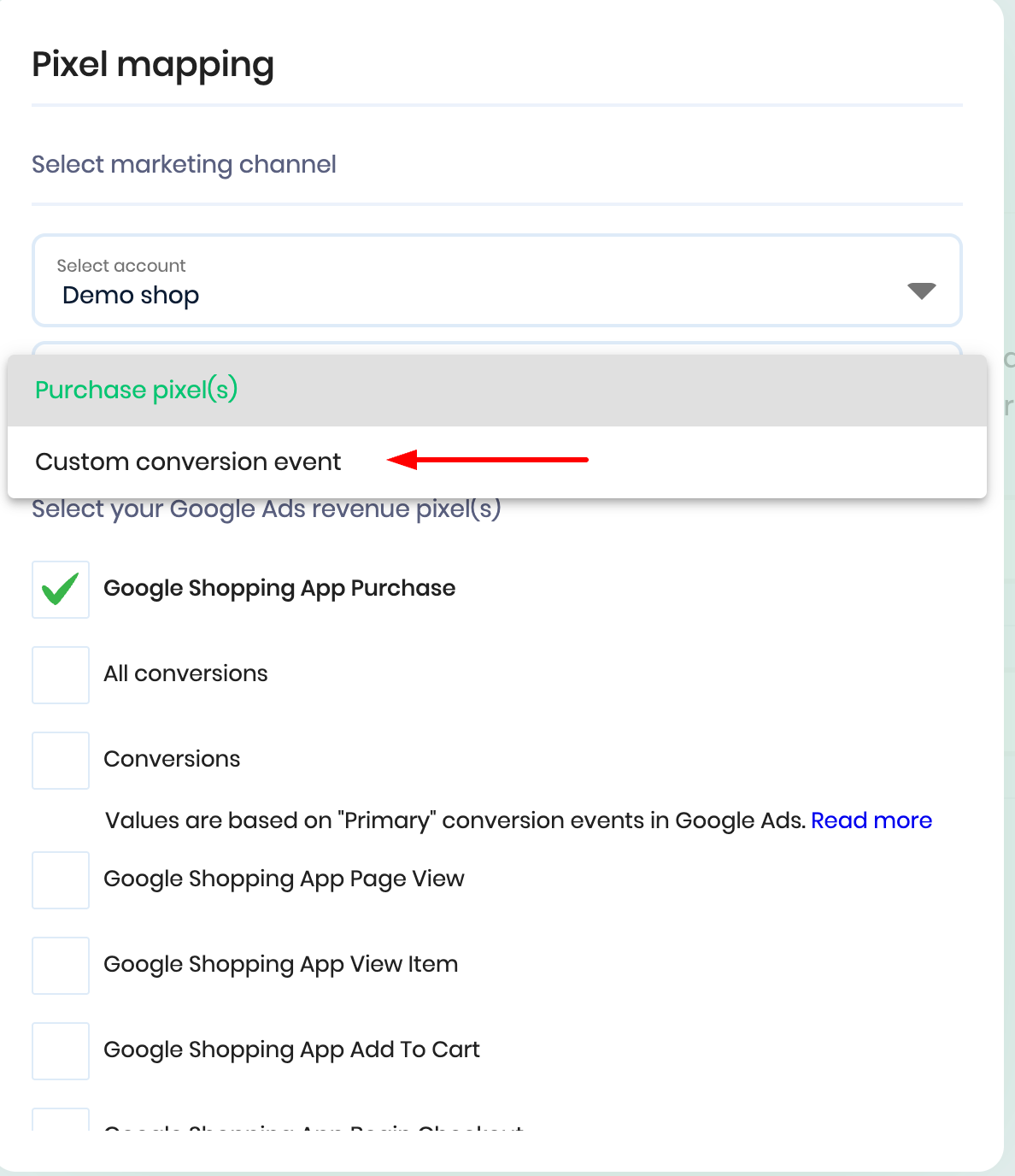The height and width of the screenshot is (1176, 1015).
Task: Check the Google Shopping App Page View box
Action: tap(61, 880)
